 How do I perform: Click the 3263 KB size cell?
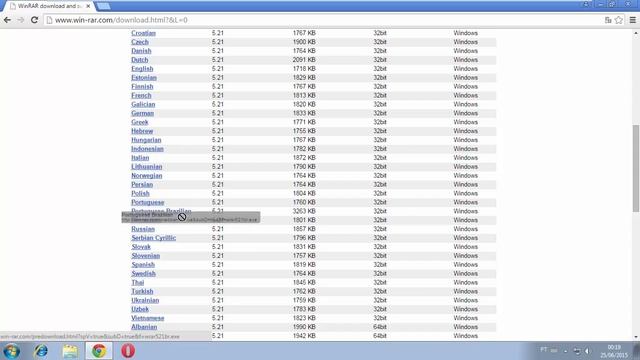(304, 211)
